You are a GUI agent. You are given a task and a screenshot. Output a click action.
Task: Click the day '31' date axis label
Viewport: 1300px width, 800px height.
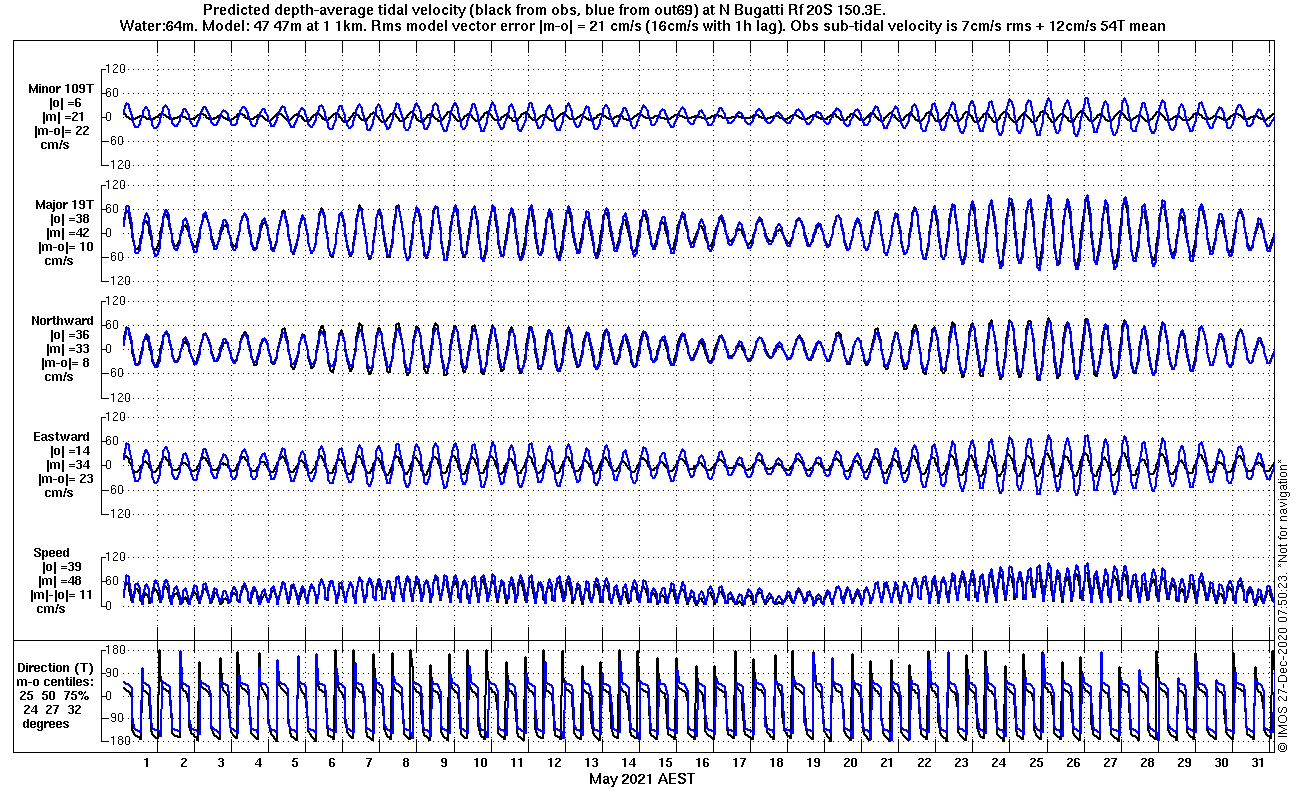(1257, 763)
